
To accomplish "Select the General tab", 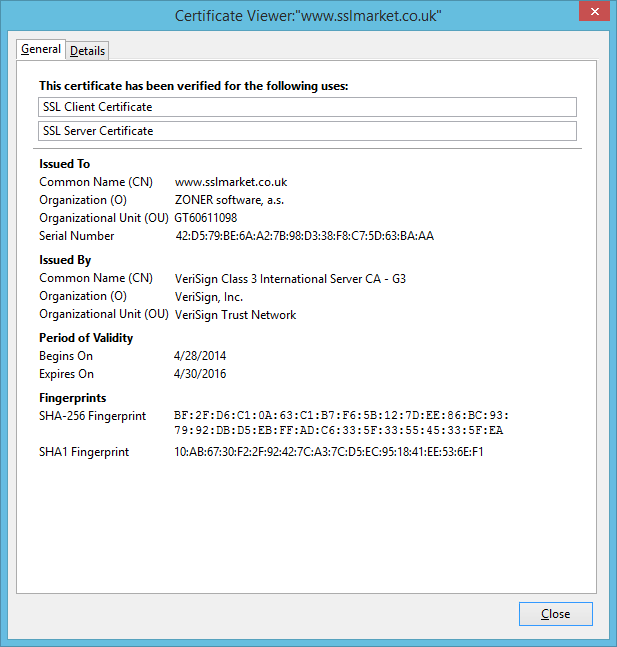I will (x=41, y=49).
